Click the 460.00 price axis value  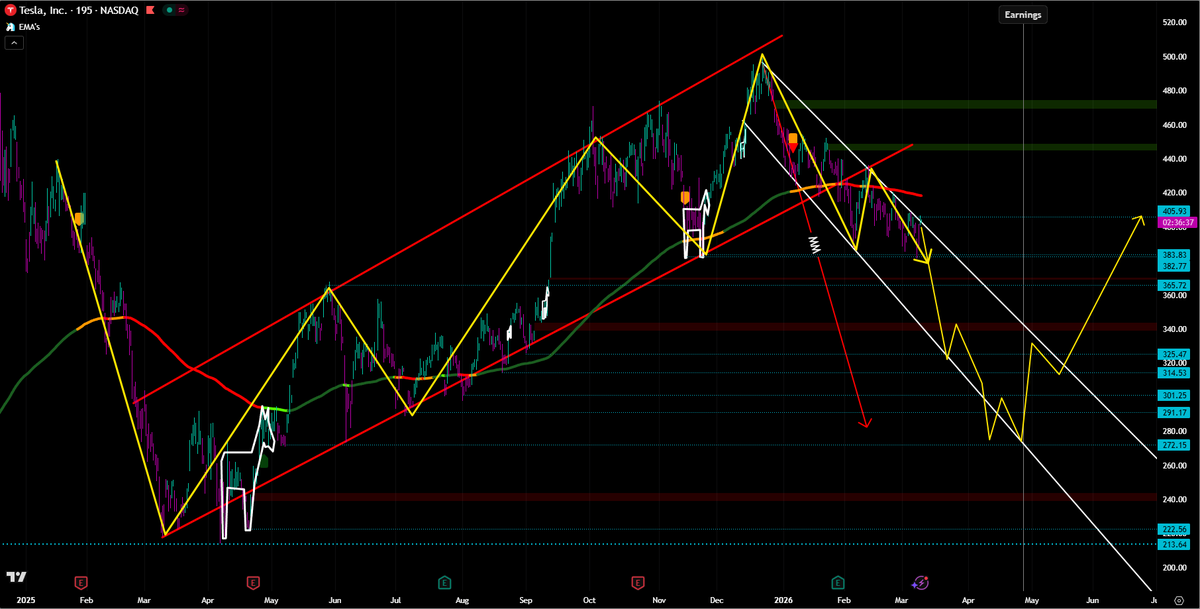coord(1174,125)
